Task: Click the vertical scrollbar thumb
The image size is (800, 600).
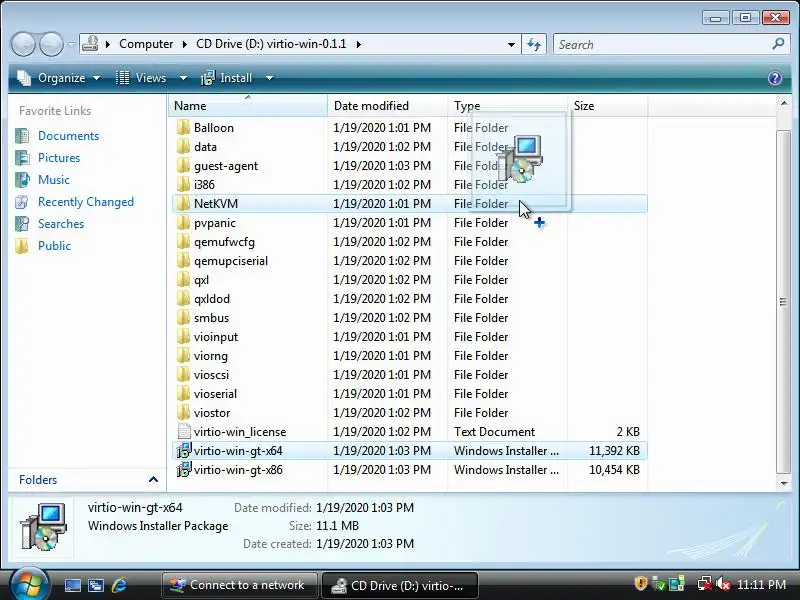Action: 783,301
